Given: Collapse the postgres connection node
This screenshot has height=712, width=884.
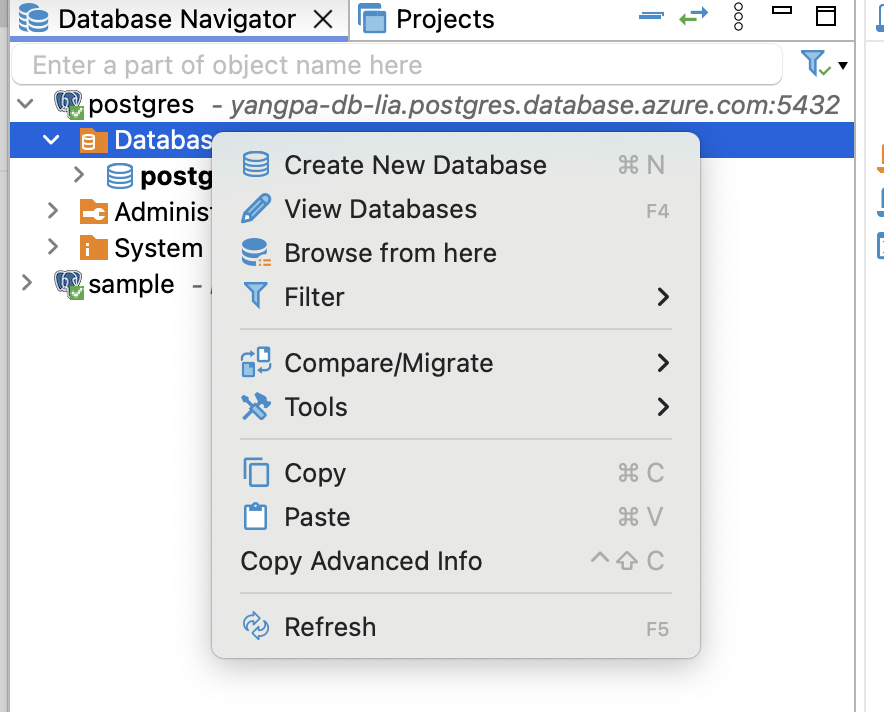Looking at the screenshot, I should (x=25, y=104).
